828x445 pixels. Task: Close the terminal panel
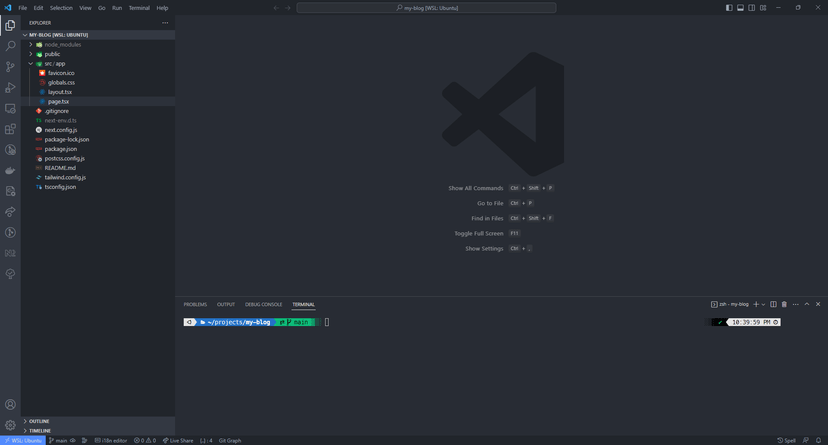(x=818, y=304)
